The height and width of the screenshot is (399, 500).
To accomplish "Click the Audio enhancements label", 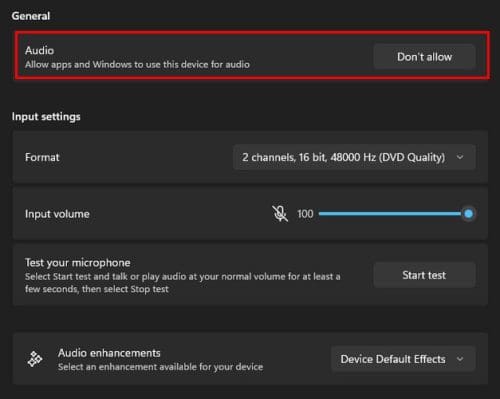I will (x=109, y=353).
